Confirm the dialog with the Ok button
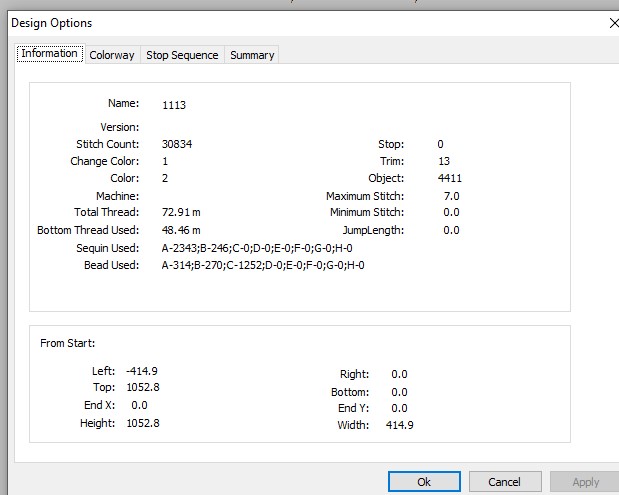The image size is (619, 495). point(424,482)
